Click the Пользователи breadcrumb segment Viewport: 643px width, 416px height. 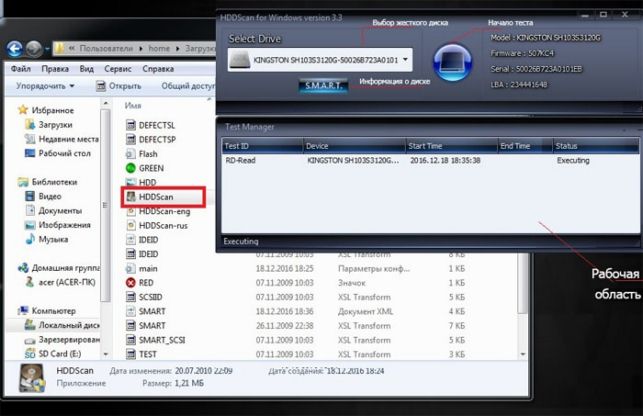106,48
